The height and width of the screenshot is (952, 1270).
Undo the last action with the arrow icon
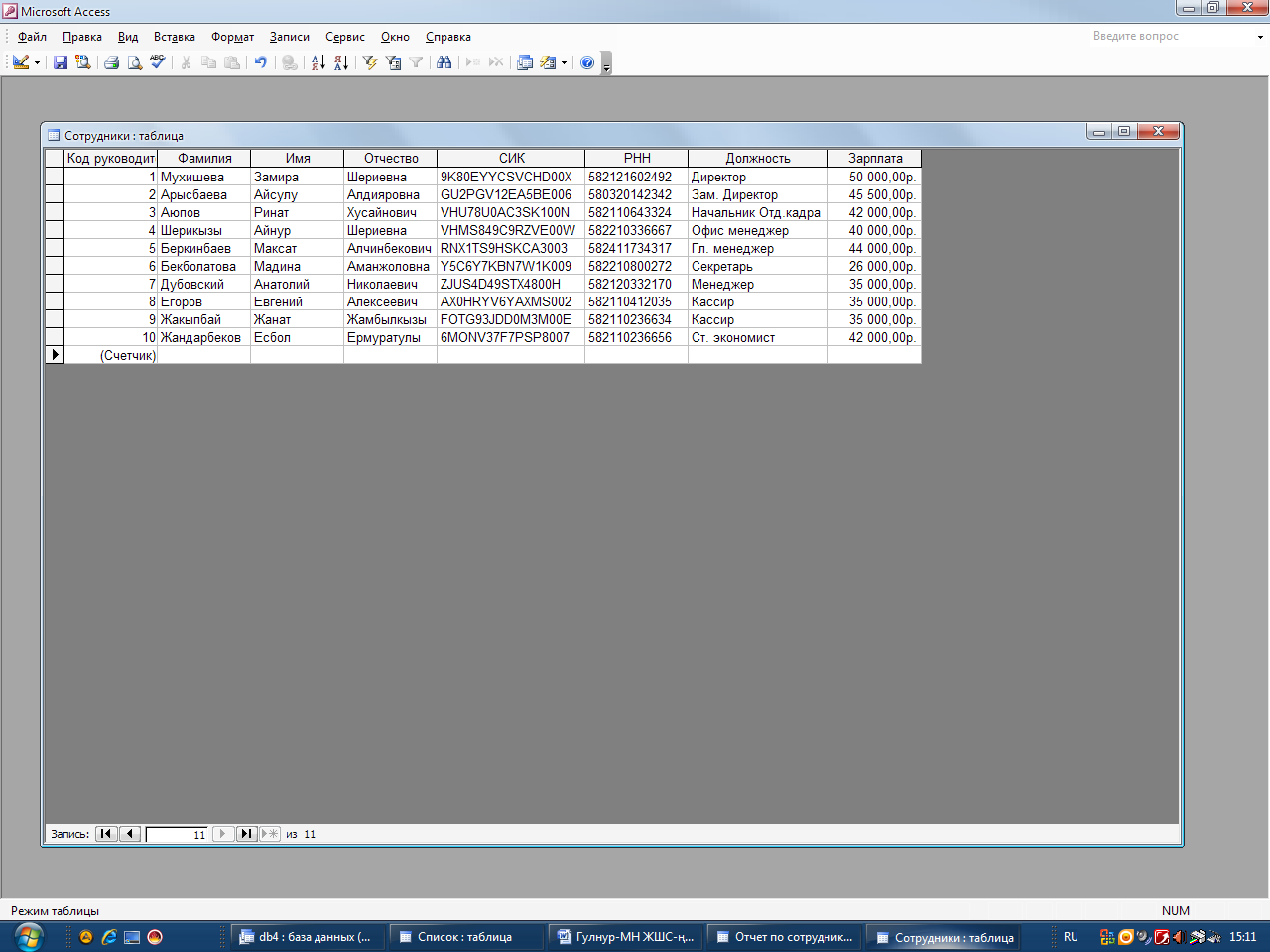coord(260,62)
